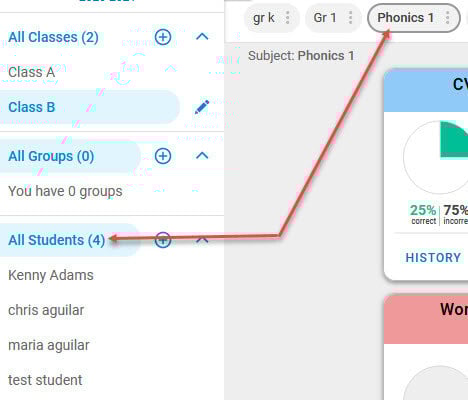Open HISTORY for the first card
Screen dimensions: 468x400
pyautogui.click(x=433, y=258)
